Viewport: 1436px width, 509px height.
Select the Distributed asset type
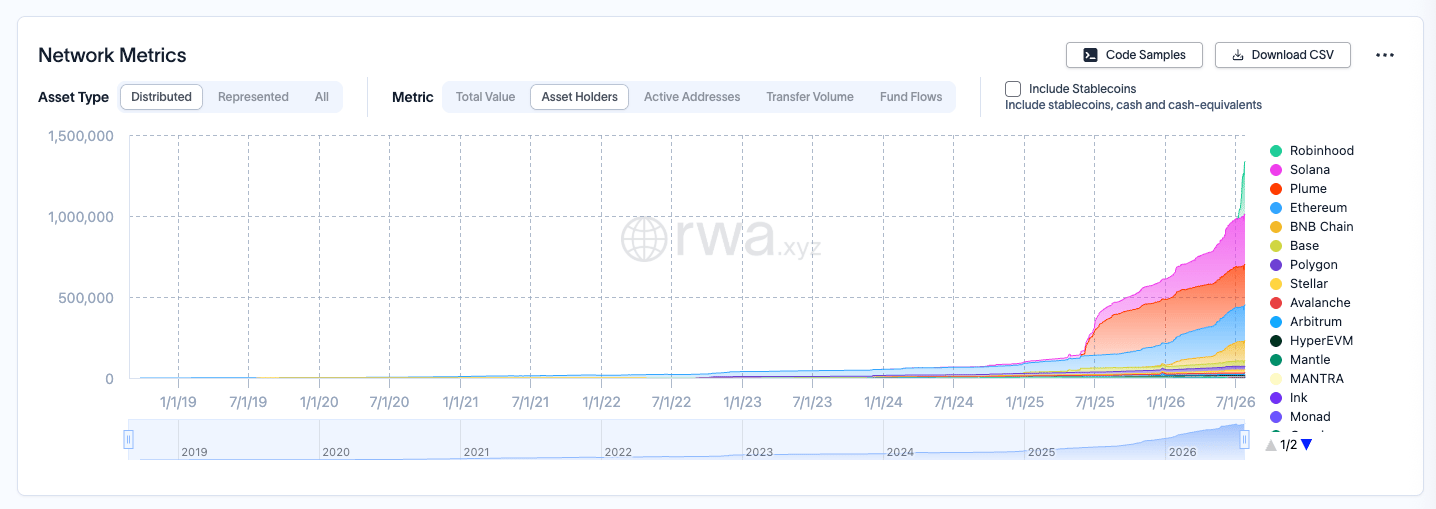[161, 97]
